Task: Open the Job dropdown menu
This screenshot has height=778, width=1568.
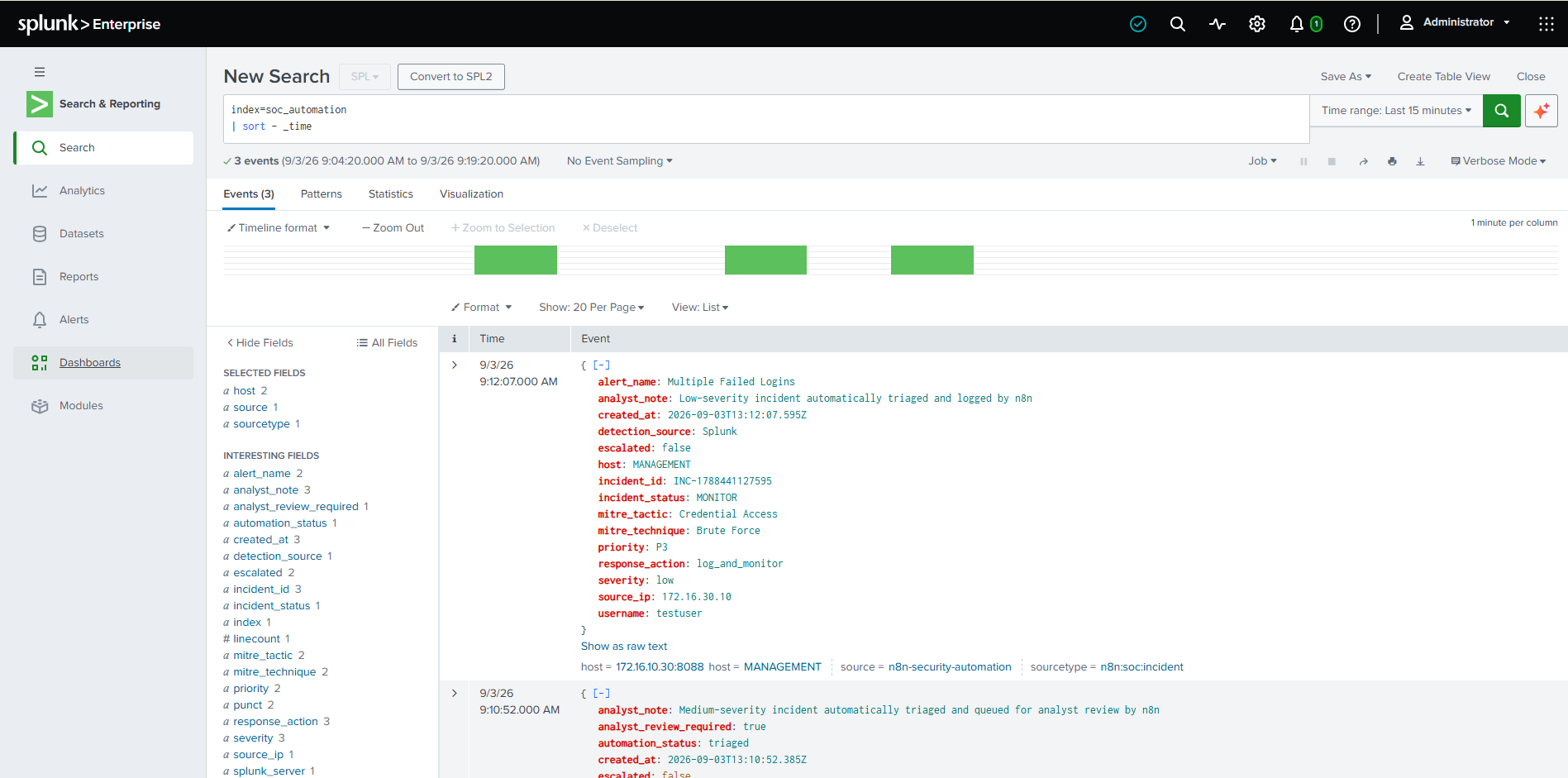Action: pos(1262,161)
